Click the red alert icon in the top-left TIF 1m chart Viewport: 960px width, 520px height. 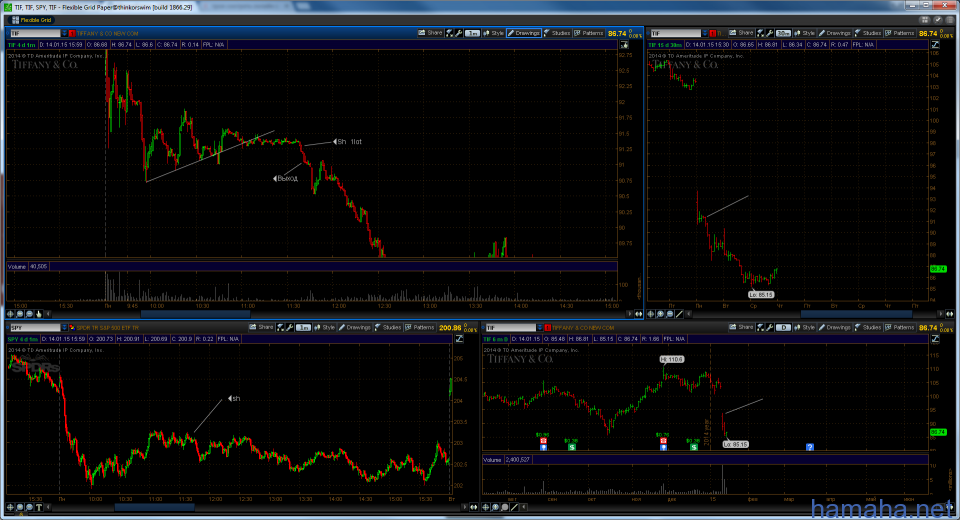pyautogui.click(x=72, y=33)
